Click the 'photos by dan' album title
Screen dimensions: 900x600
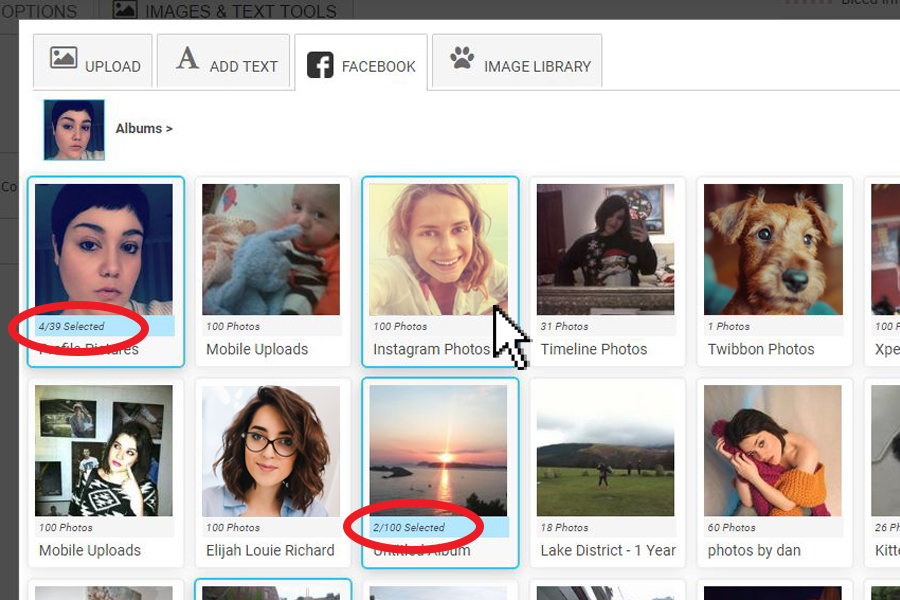754,550
